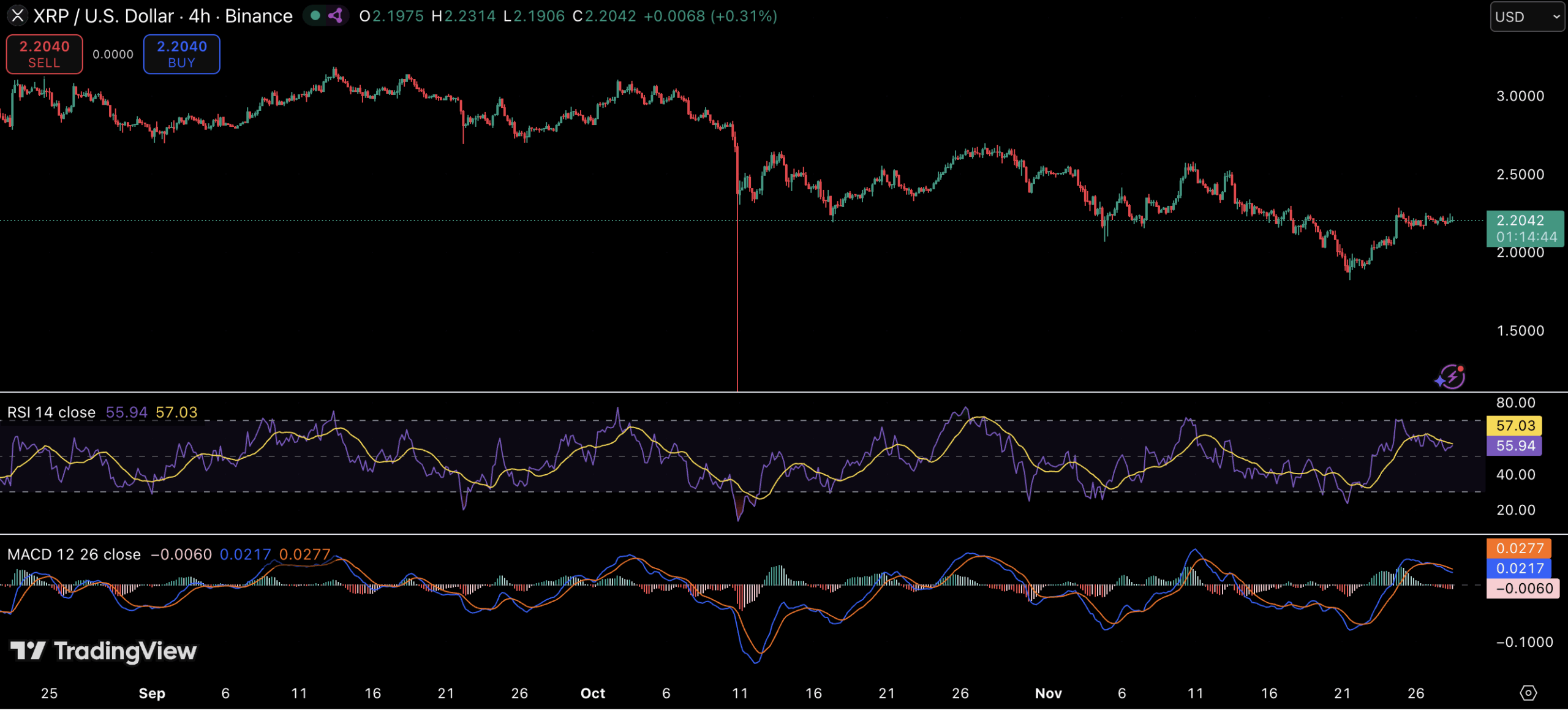The height and width of the screenshot is (710, 1568).
Task: Open the USD currency dropdown
Action: tap(1526, 17)
